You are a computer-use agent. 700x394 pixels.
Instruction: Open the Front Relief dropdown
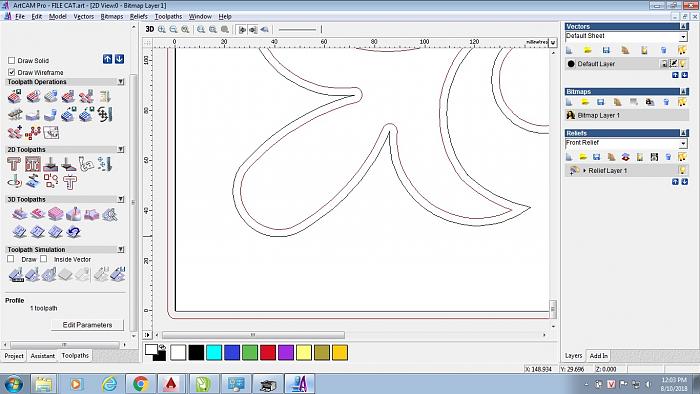[683, 144]
